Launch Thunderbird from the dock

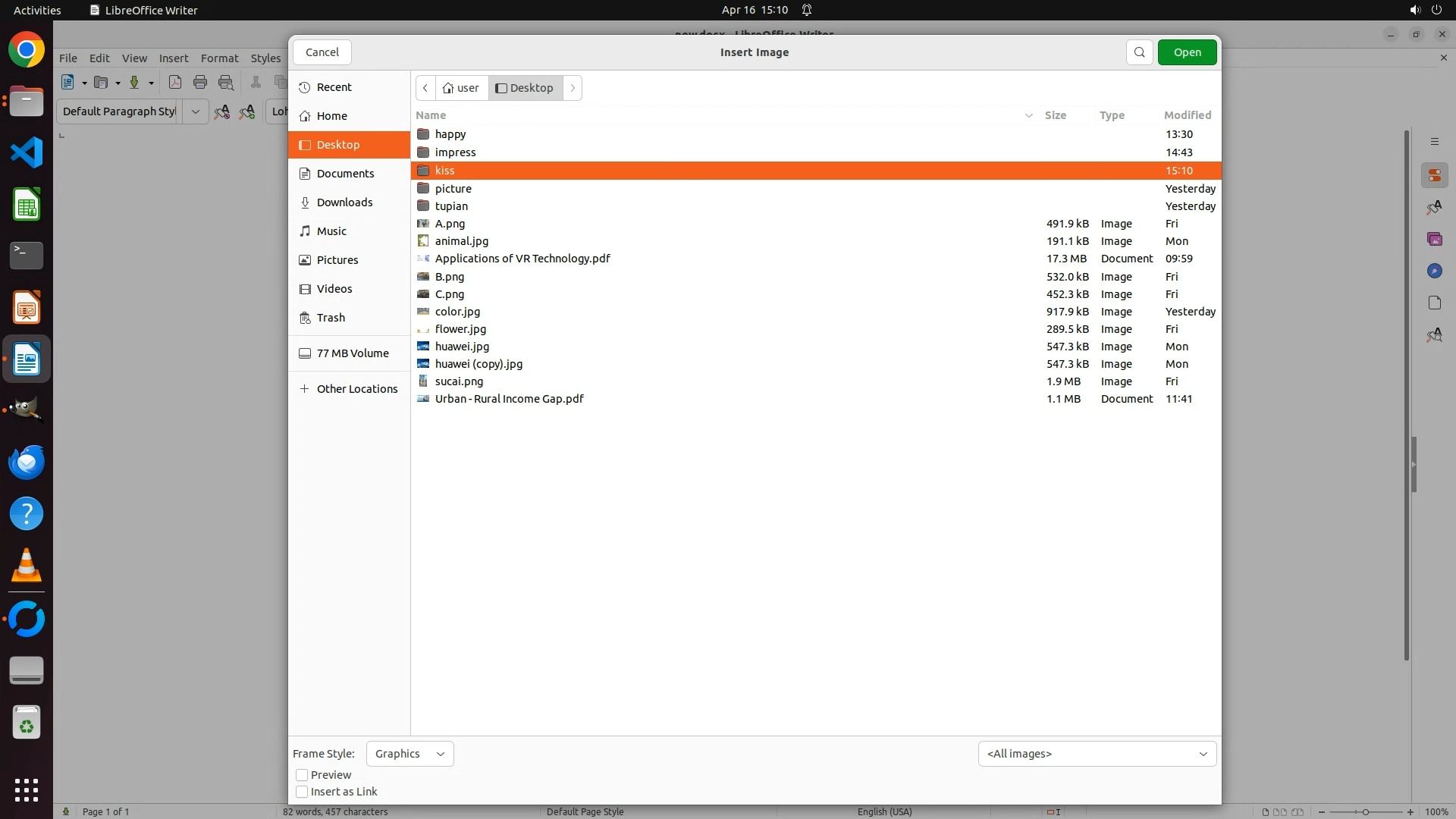(27, 463)
